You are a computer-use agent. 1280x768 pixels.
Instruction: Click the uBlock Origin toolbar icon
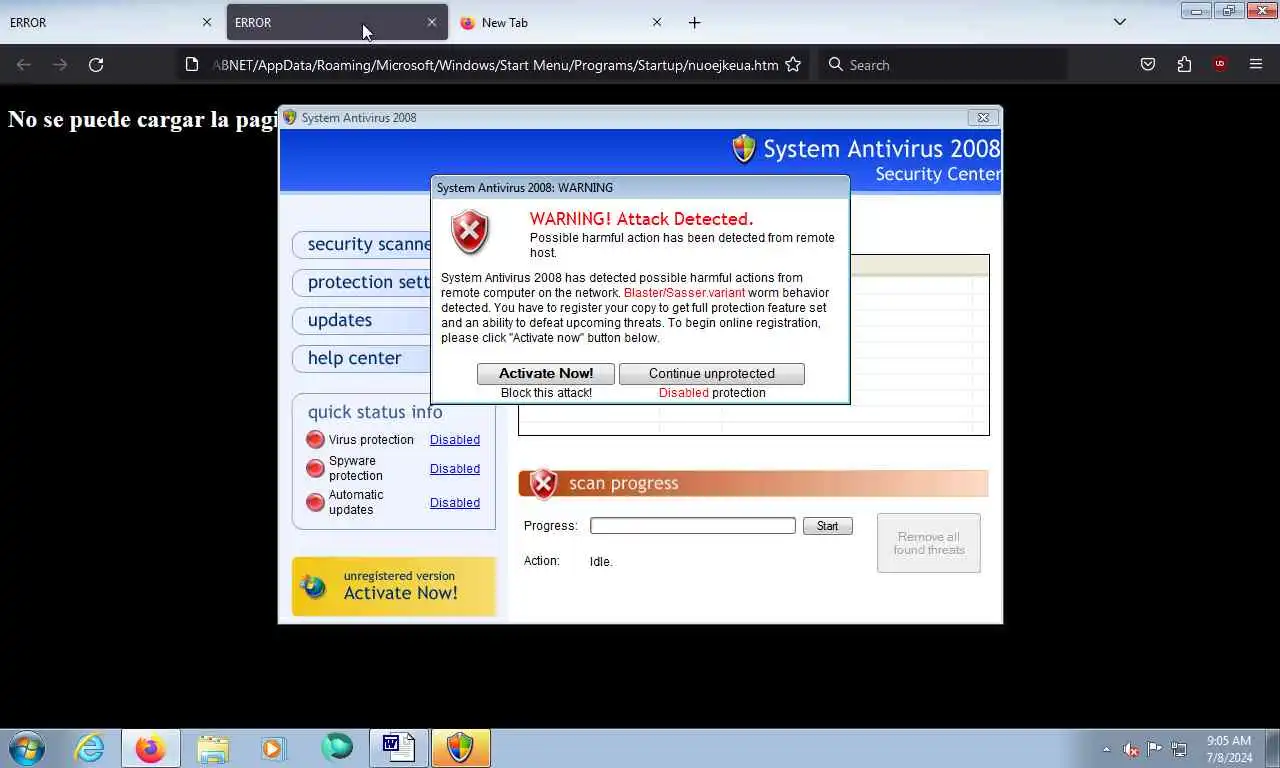[x=1220, y=64]
